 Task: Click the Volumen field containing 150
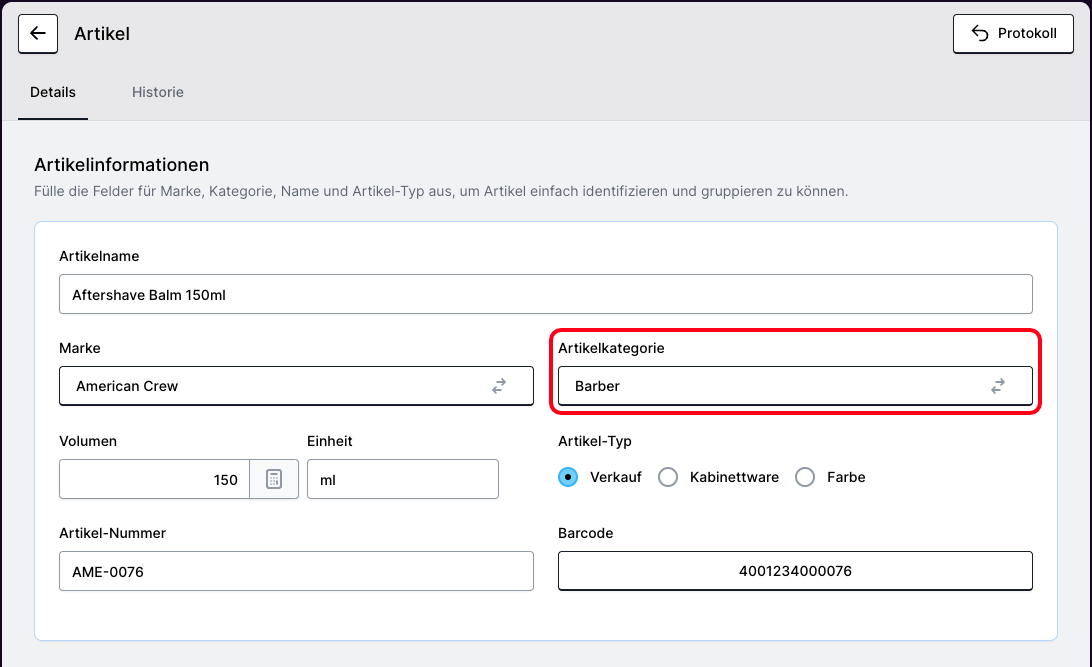[154, 480]
